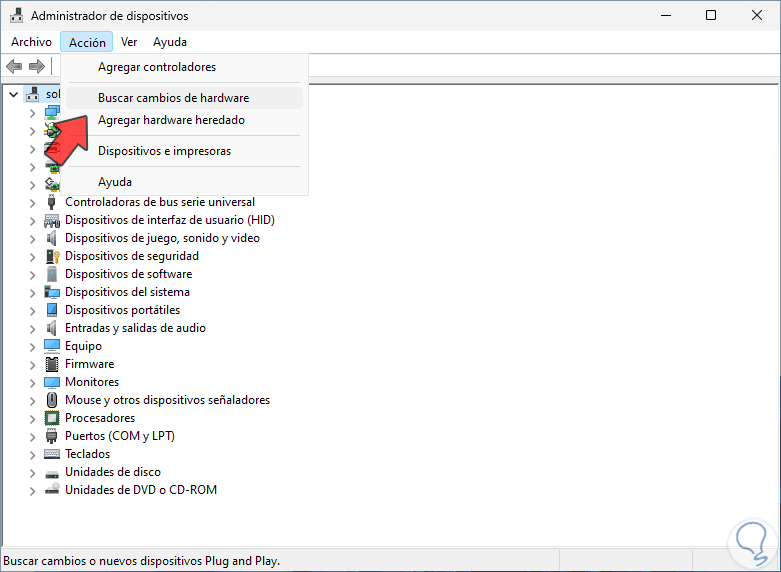The image size is (781, 572).
Task: Open the Archivo menu
Action: [x=31, y=42]
